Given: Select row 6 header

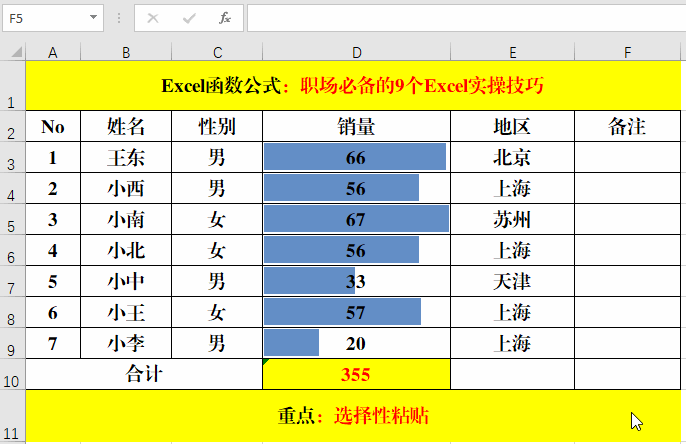Looking at the screenshot, I should pos(12,251).
